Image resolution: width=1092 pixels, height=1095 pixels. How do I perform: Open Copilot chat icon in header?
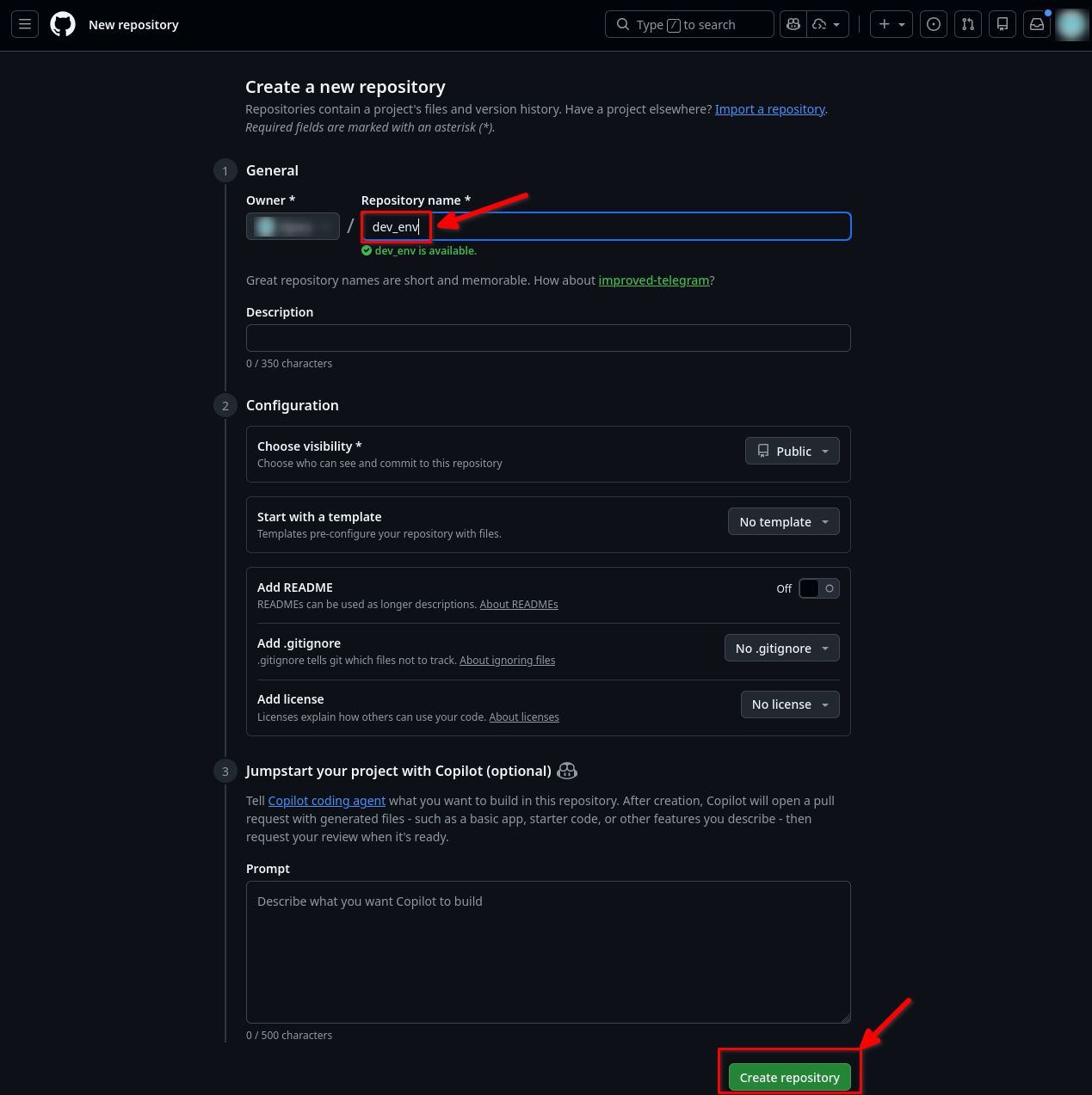click(x=793, y=24)
